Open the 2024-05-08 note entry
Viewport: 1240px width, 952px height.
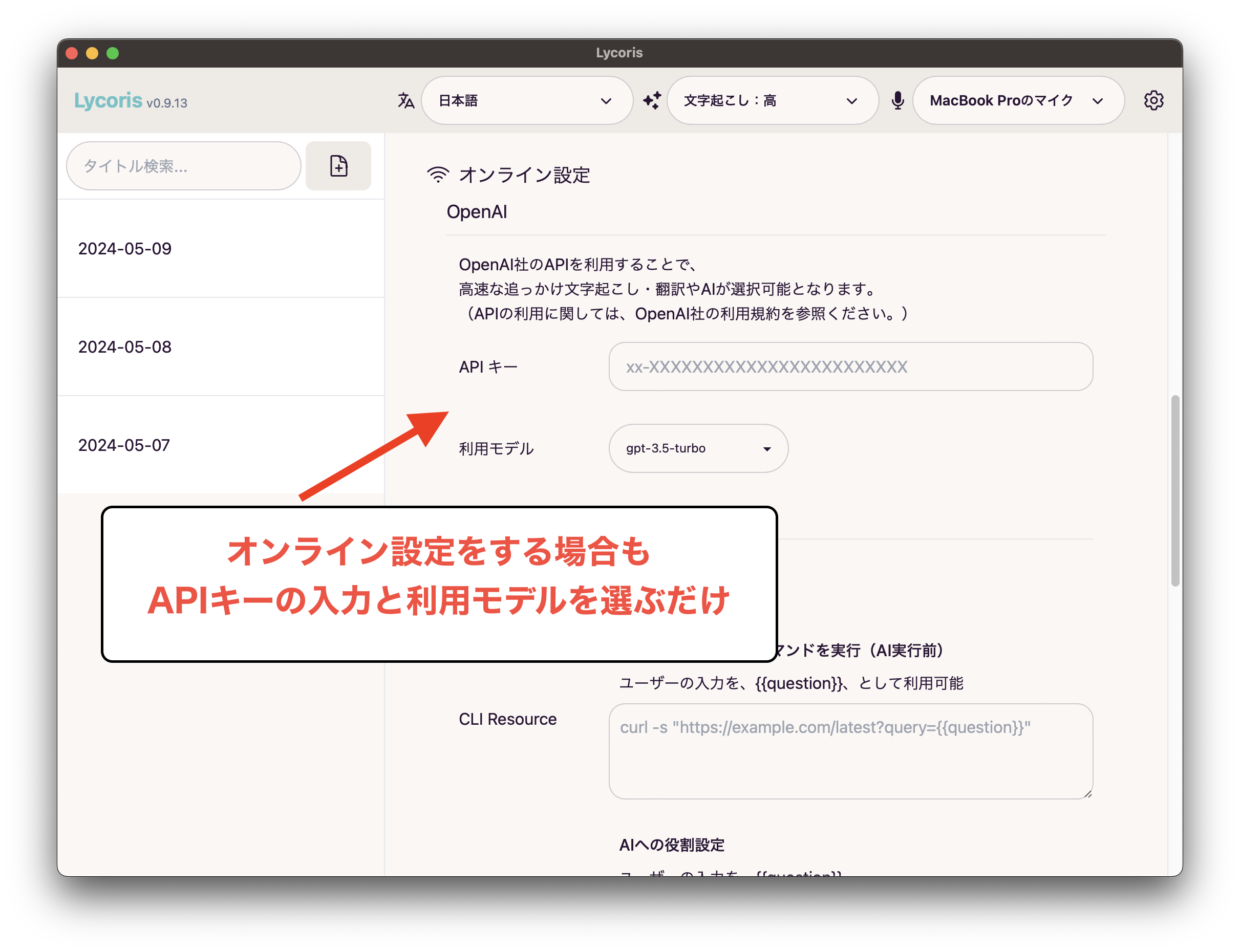point(221,346)
